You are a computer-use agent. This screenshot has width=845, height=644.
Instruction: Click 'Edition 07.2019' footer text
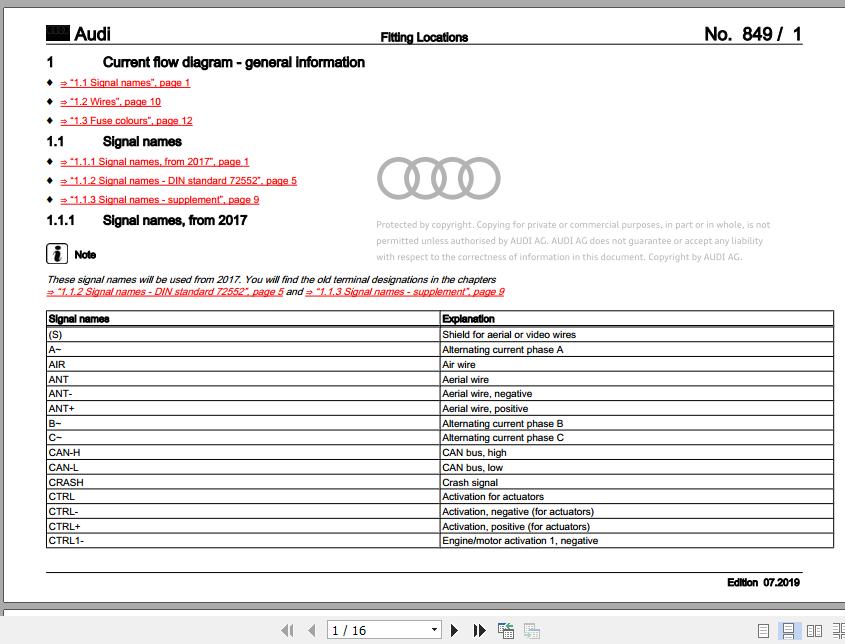pos(763,583)
